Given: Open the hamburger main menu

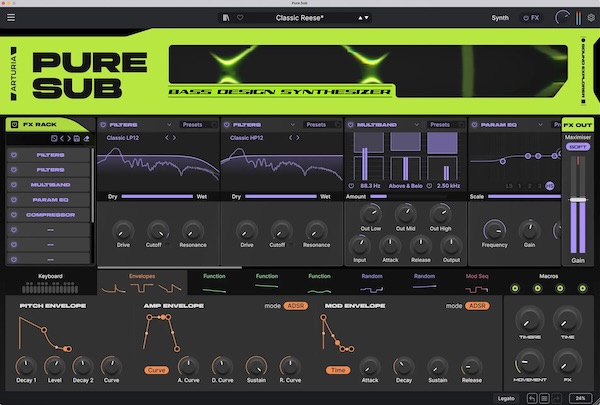Looking at the screenshot, I should [x=11, y=18].
